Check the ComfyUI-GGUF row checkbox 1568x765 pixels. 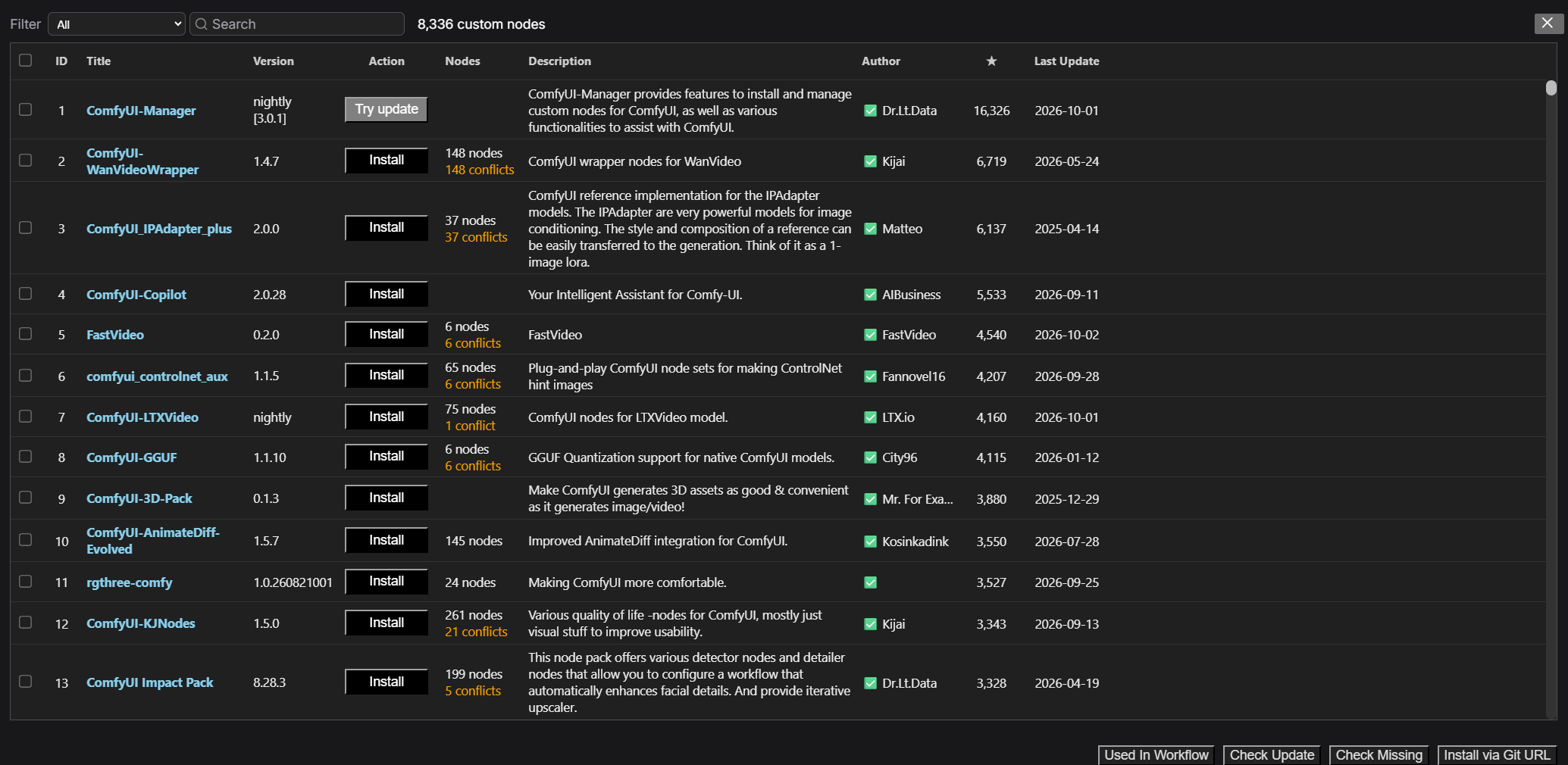pyautogui.click(x=26, y=457)
